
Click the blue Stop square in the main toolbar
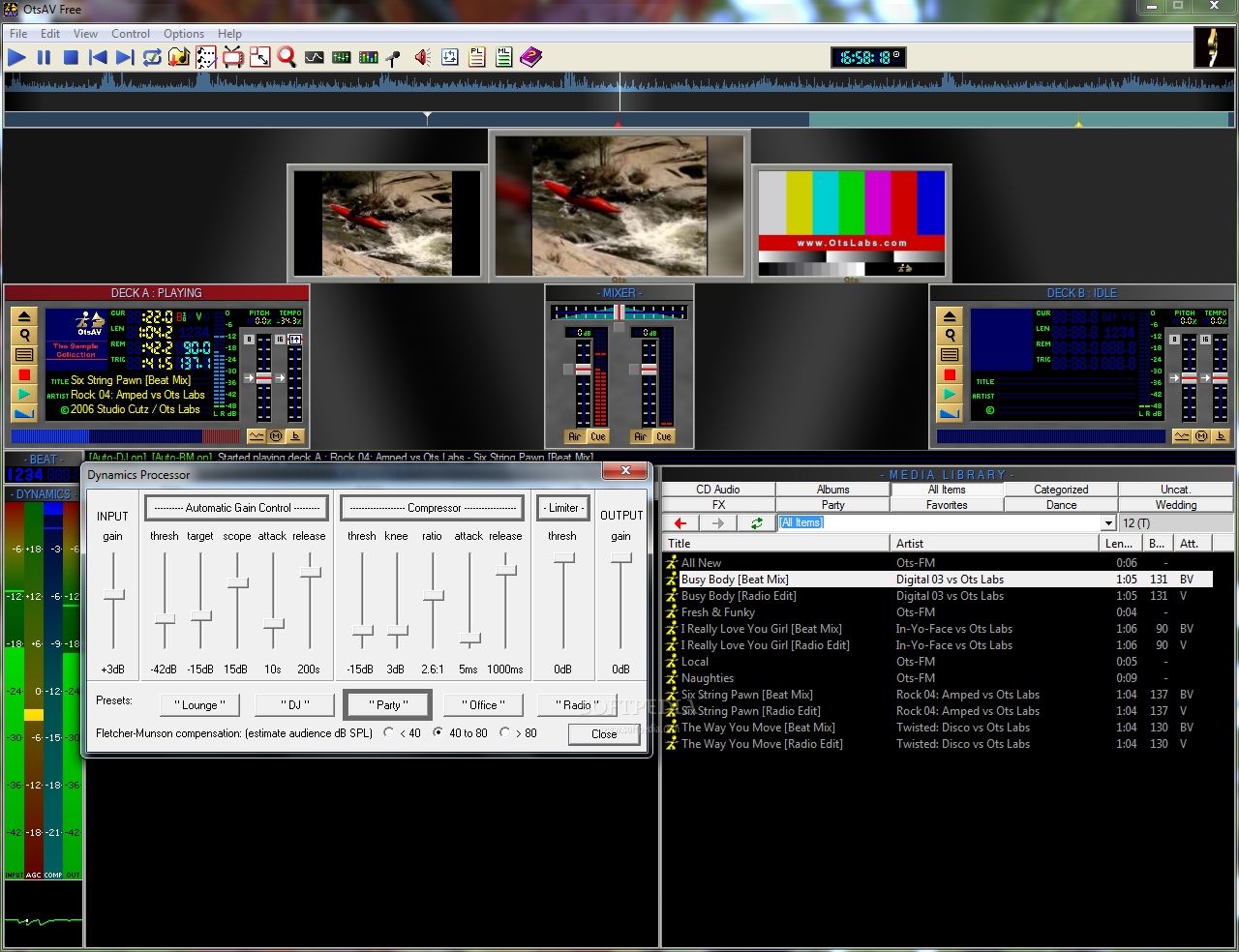pyautogui.click(x=71, y=57)
